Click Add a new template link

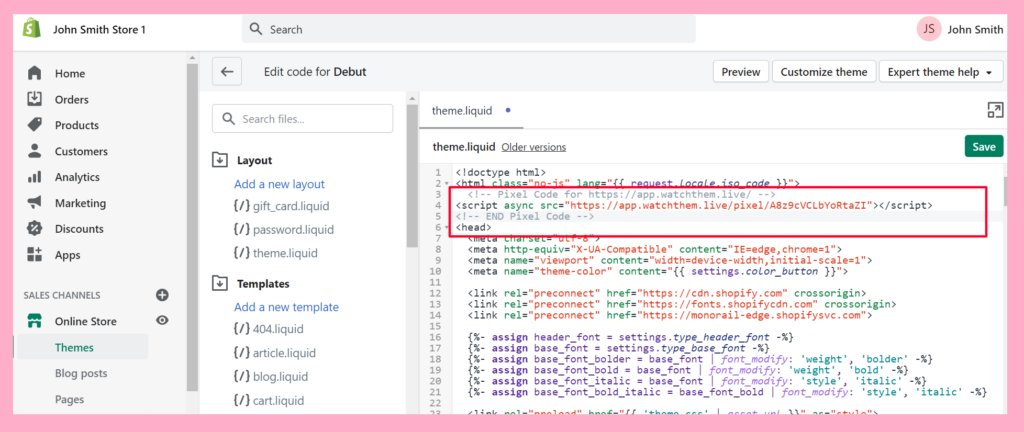tap(287, 307)
